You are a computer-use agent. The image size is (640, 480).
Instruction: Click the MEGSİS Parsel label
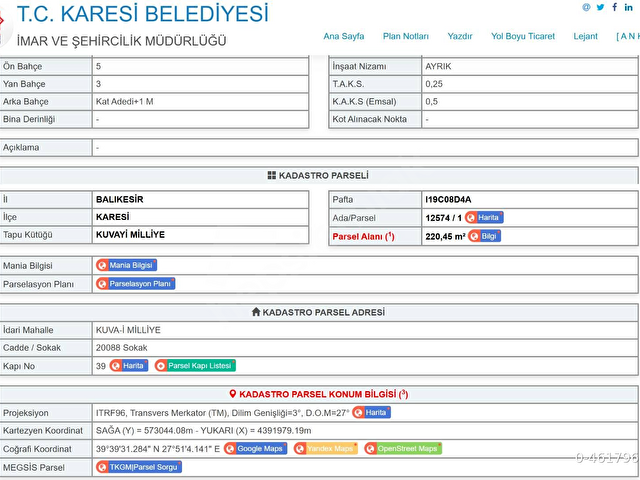point(34,467)
